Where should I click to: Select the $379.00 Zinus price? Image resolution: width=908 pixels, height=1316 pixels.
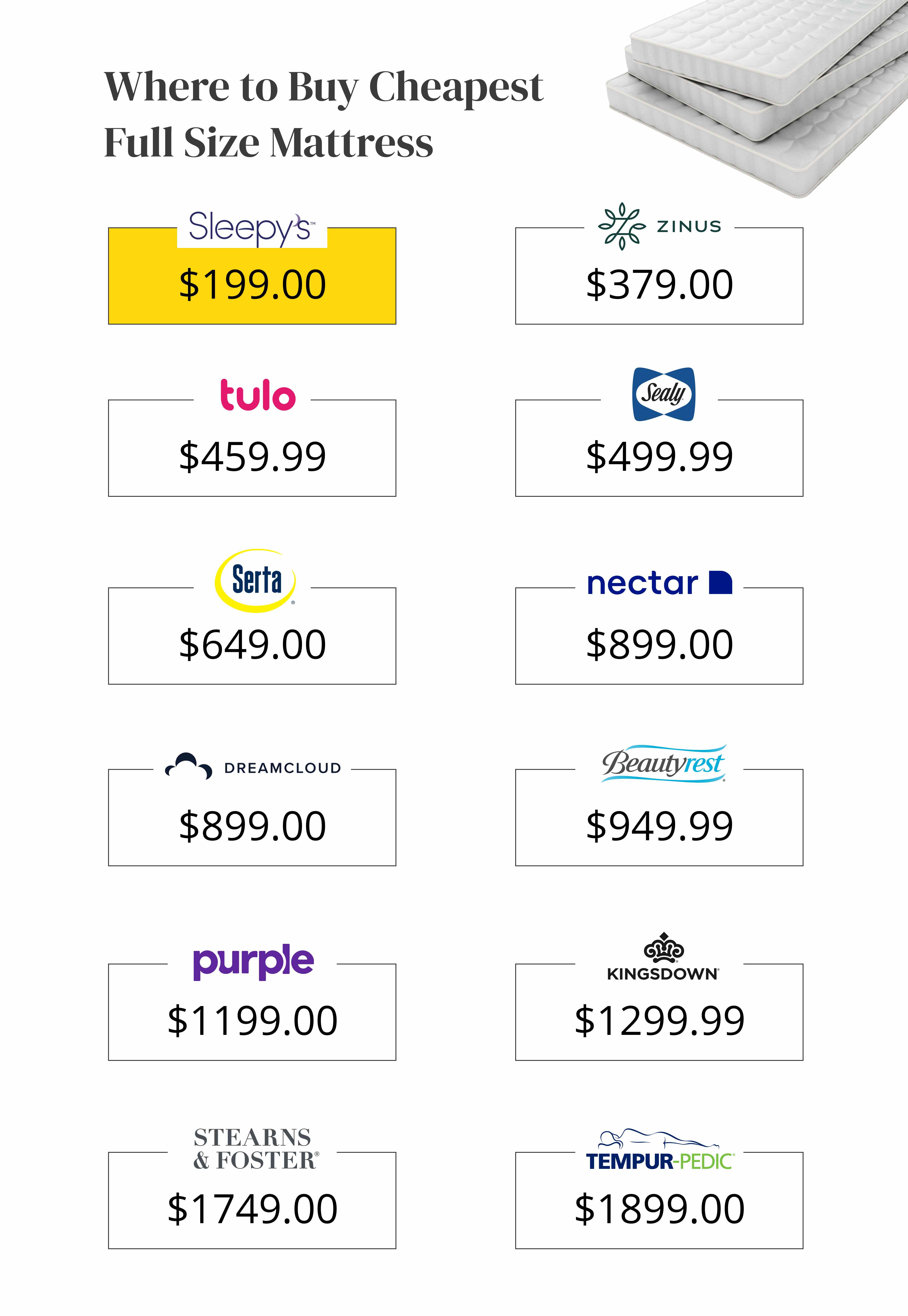point(659,284)
